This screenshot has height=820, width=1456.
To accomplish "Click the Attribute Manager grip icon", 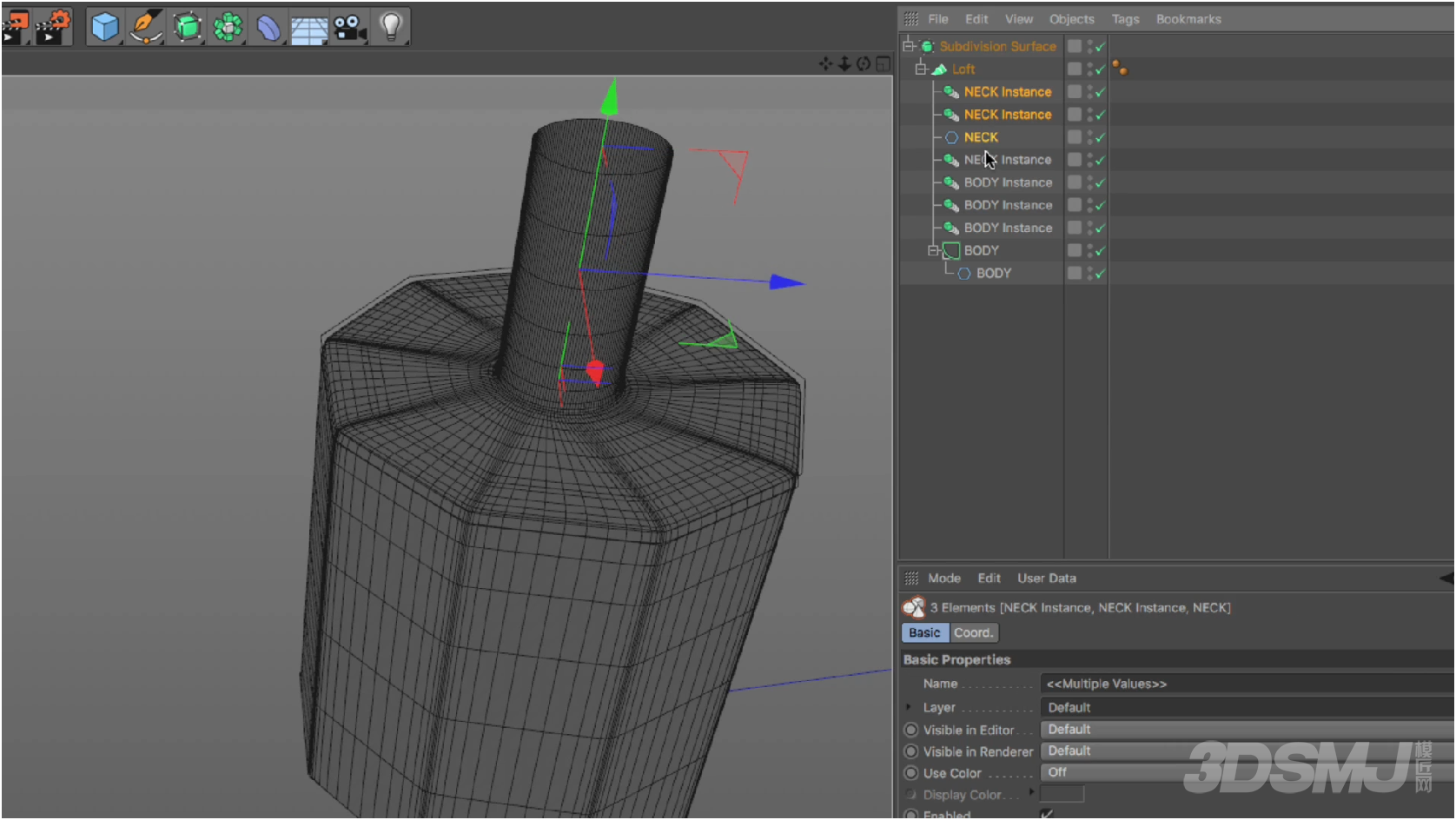I will (x=911, y=578).
